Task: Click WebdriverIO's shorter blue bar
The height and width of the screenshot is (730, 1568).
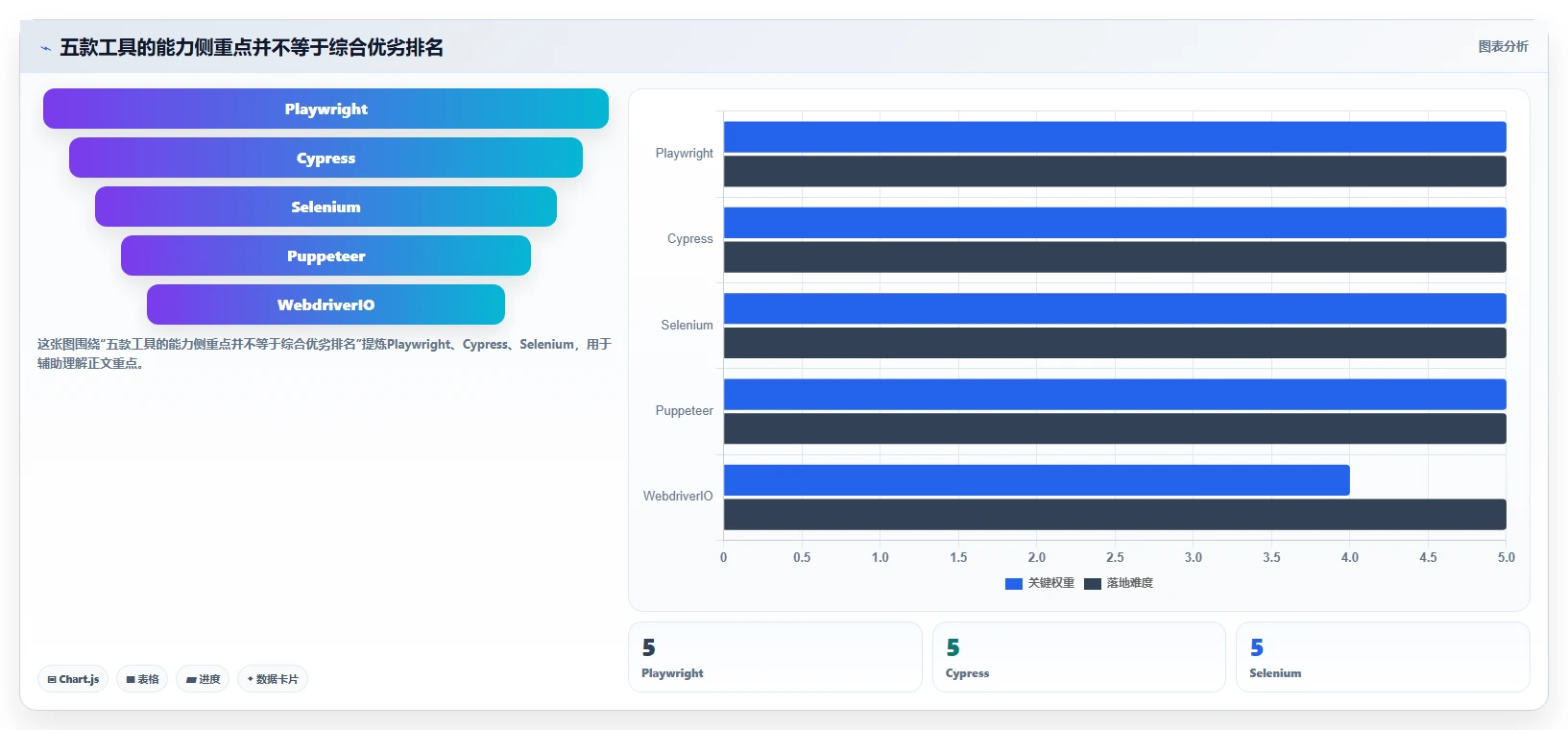Action: coord(1037,480)
